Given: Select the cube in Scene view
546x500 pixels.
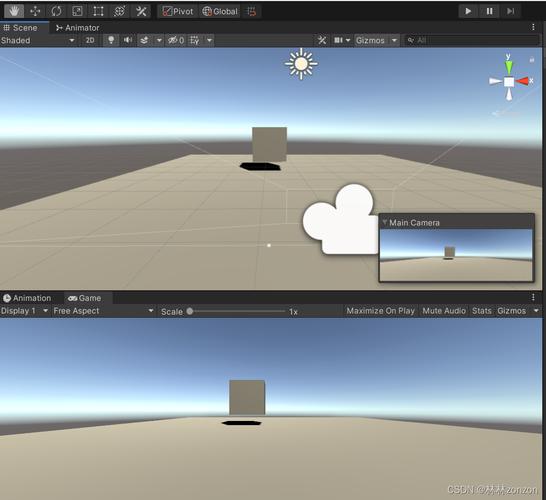Looking at the screenshot, I should point(270,144).
